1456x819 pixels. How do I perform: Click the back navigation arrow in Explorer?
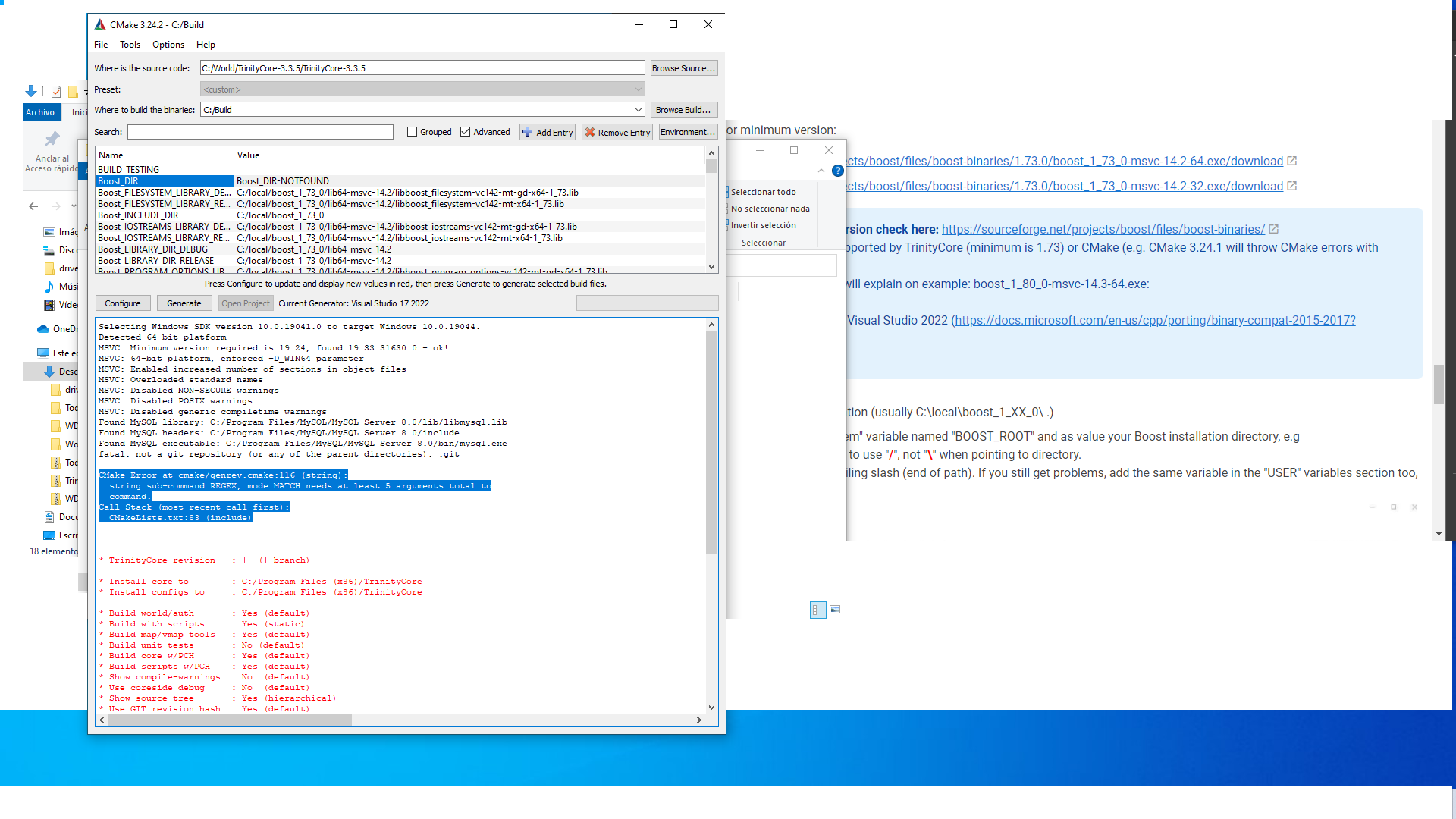[33, 206]
